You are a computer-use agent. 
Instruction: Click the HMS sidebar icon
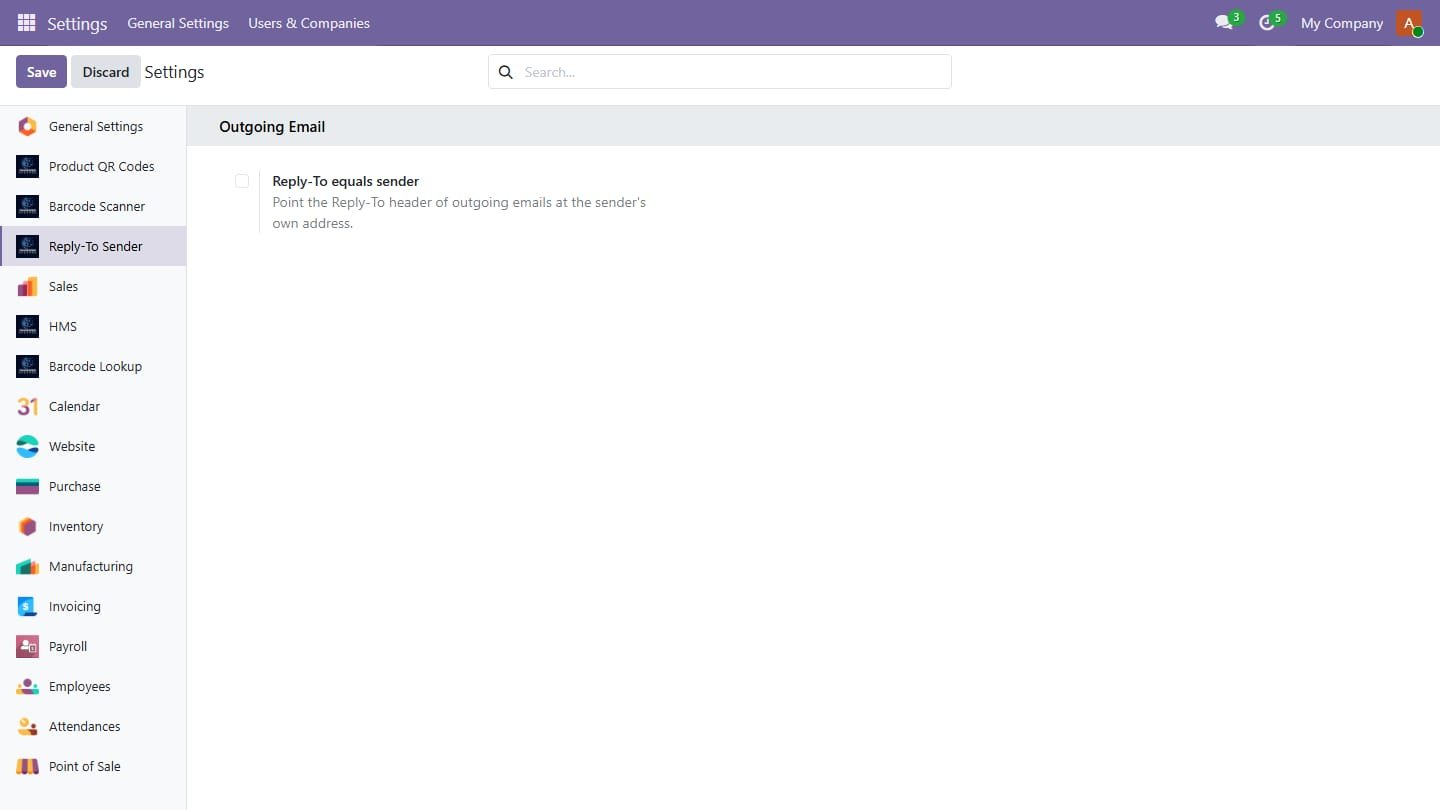(28, 327)
